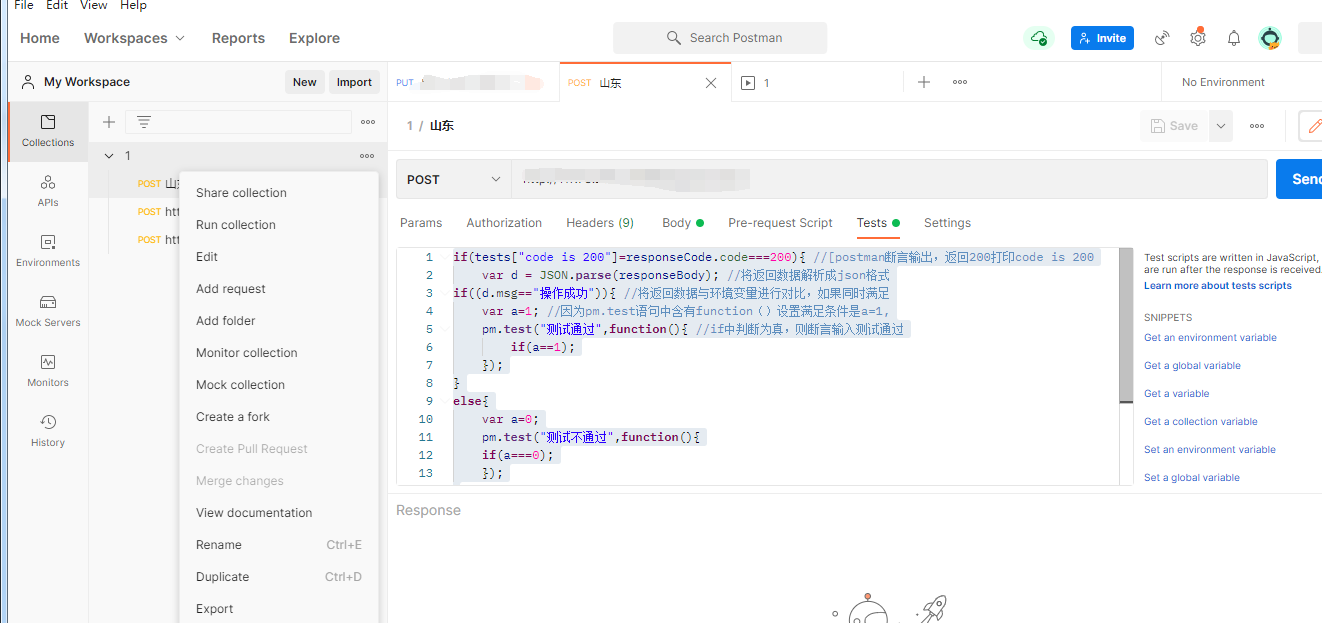The width and height of the screenshot is (1322, 623).
Task: Switch to the Pre-request Script tab
Action: (780, 223)
